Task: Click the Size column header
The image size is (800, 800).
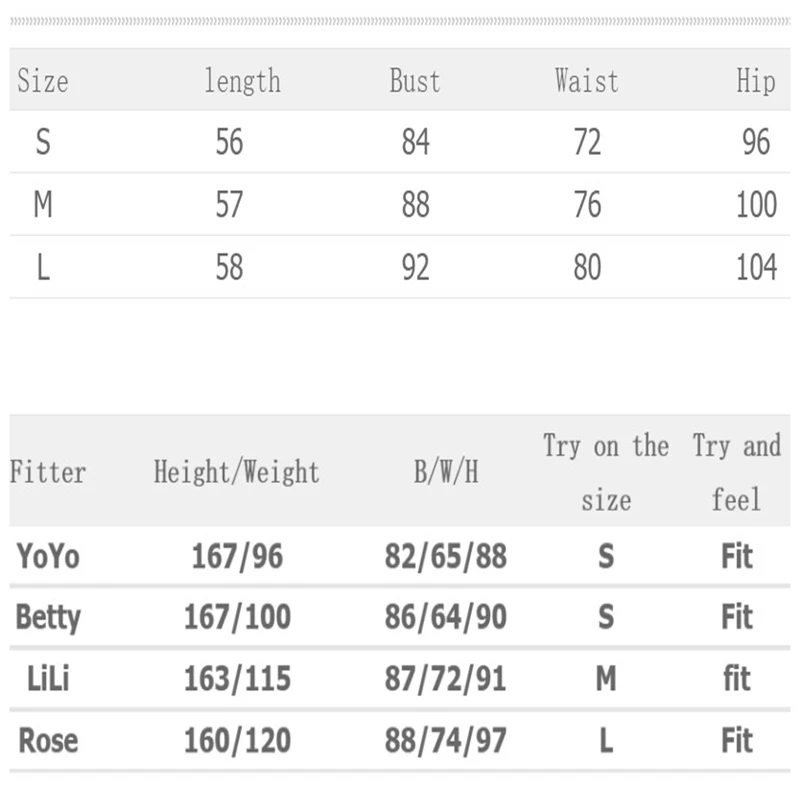Action: pyautogui.click(x=42, y=81)
